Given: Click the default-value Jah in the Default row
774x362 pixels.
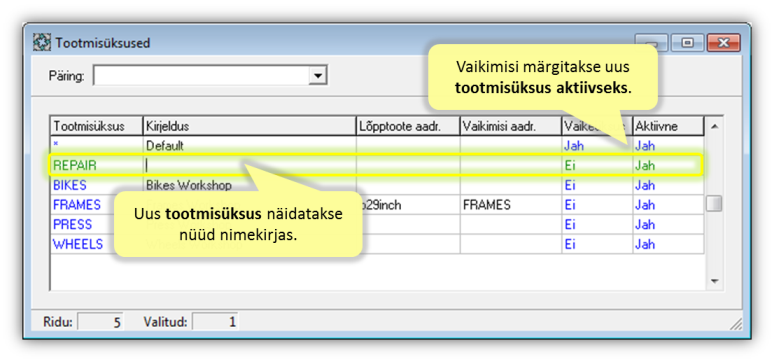Looking at the screenshot, I should [x=597, y=146].
